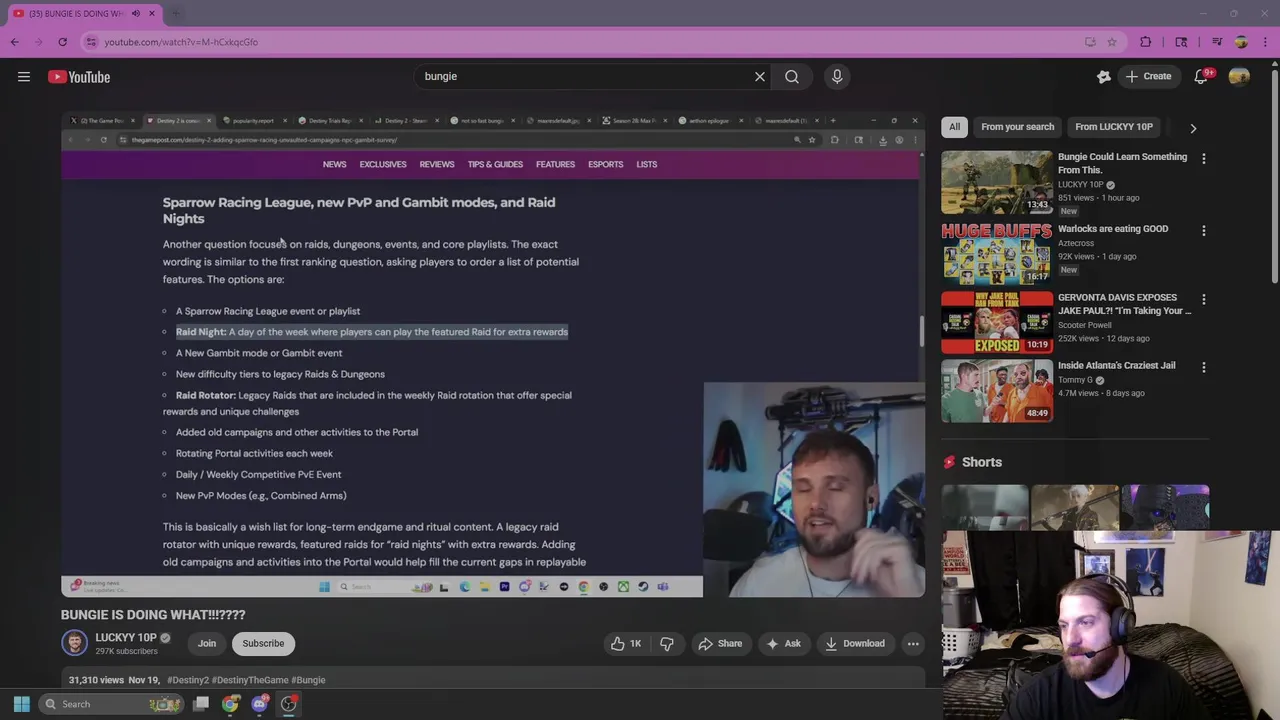Go back with browser back arrow
This screenshot has width=1280, height=720.
point(15,42)
